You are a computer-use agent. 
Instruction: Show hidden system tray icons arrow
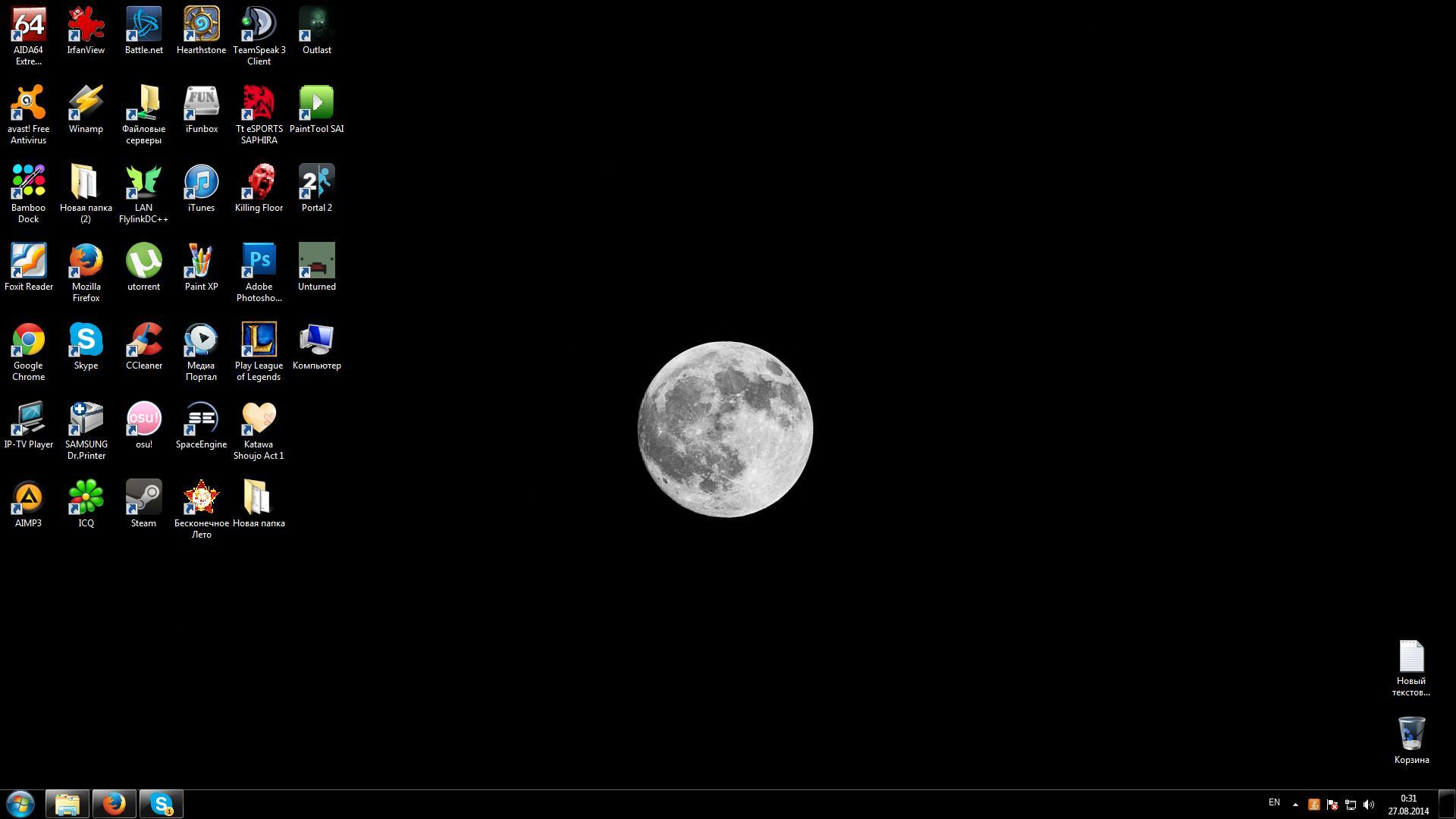pyautogui.click(x=1295, y=805)
